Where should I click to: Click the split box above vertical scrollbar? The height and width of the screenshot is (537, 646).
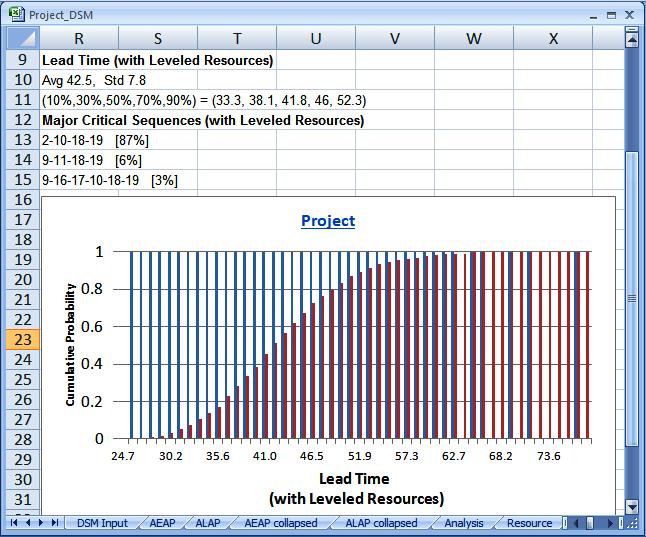632,30
